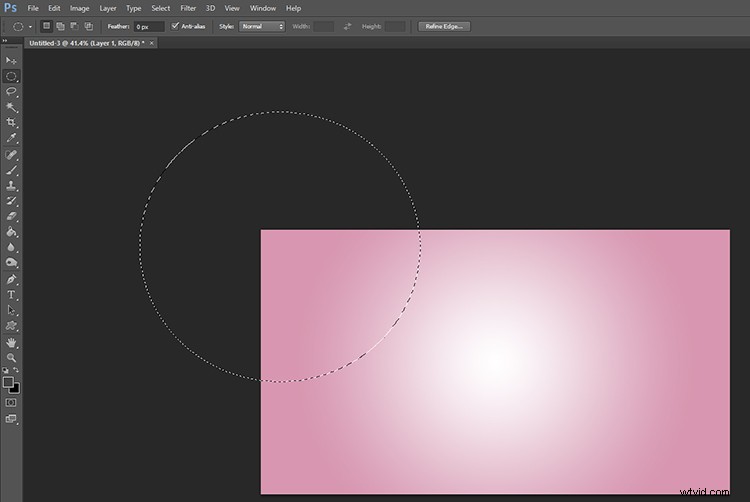Select the Brush tool

[x=11, y=170]
